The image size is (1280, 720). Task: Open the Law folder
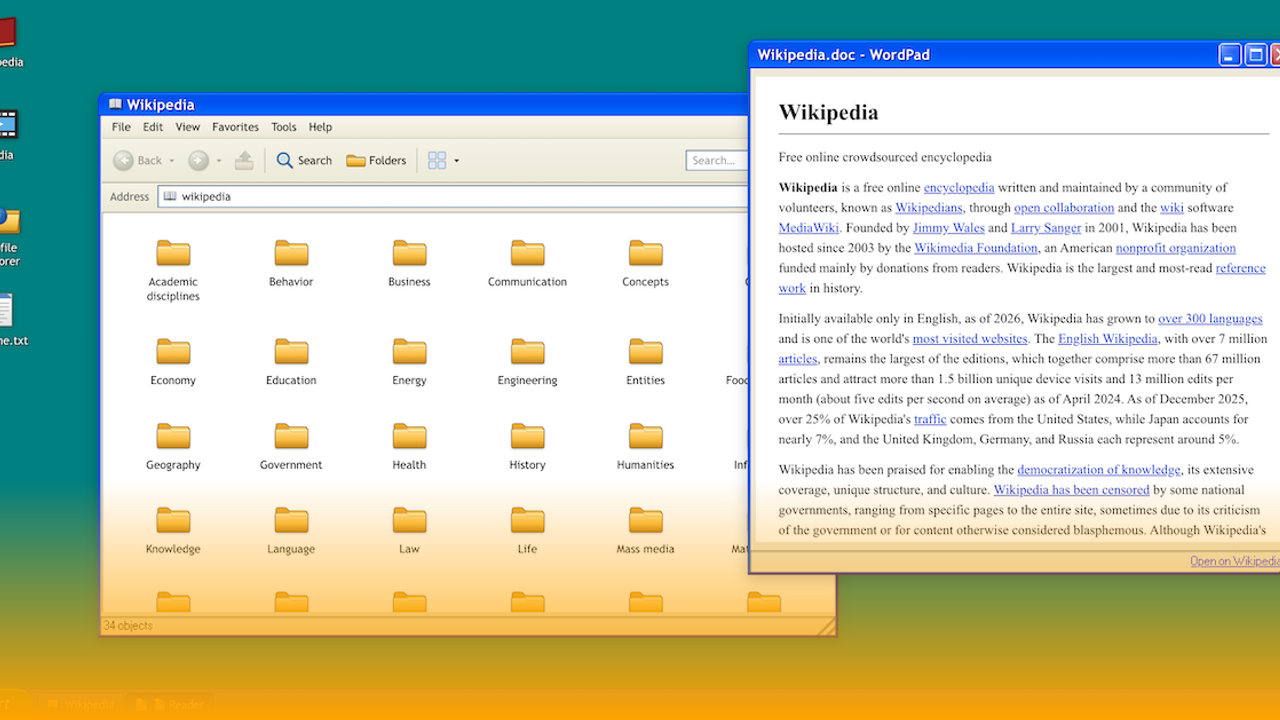409,530
